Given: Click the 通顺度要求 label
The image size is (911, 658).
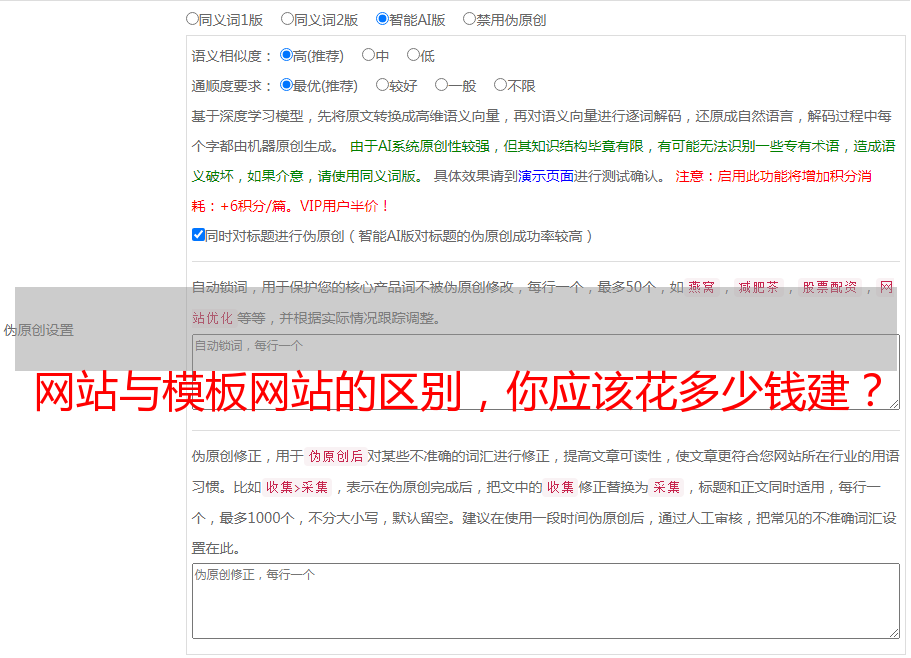Looking at the screenshot, I should tap(231, 87).
